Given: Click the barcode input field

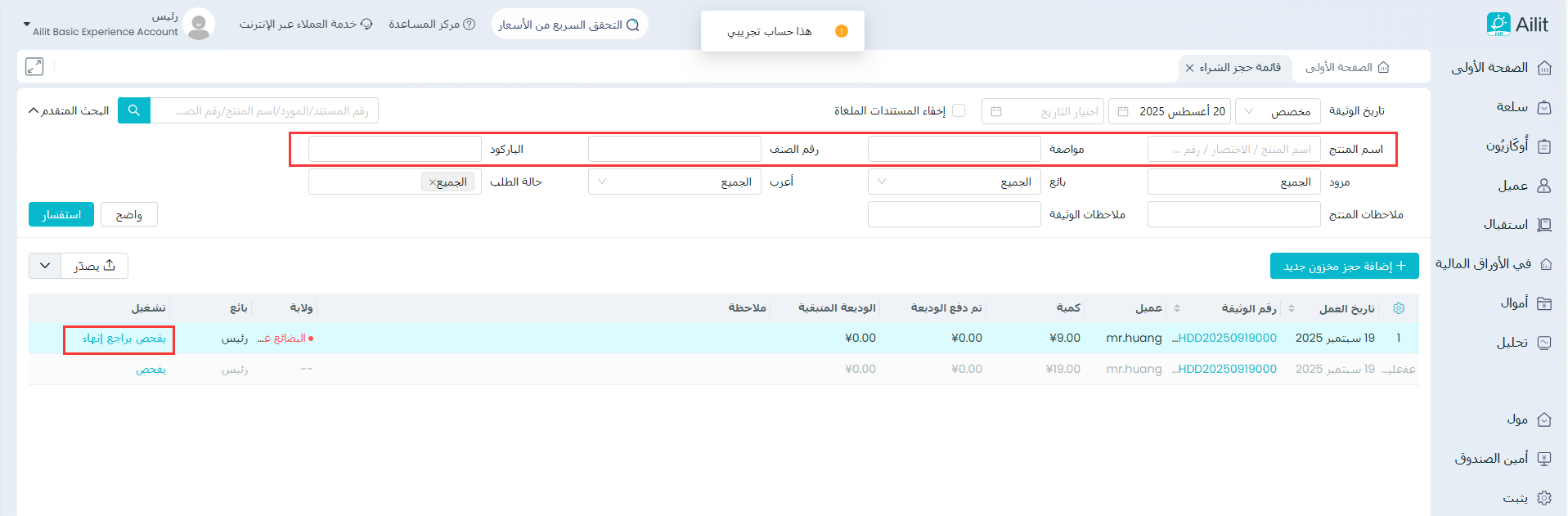Looking at the screenshot, I should click(x=395, y=150).
